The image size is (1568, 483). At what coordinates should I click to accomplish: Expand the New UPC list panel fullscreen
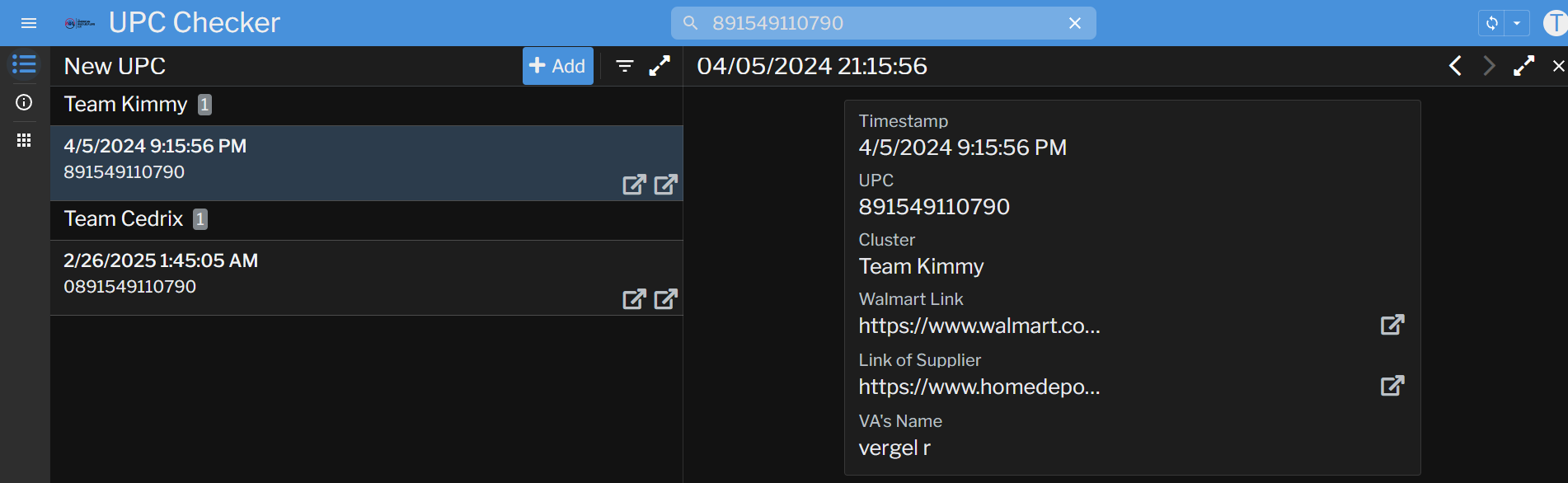click(660, 66)
